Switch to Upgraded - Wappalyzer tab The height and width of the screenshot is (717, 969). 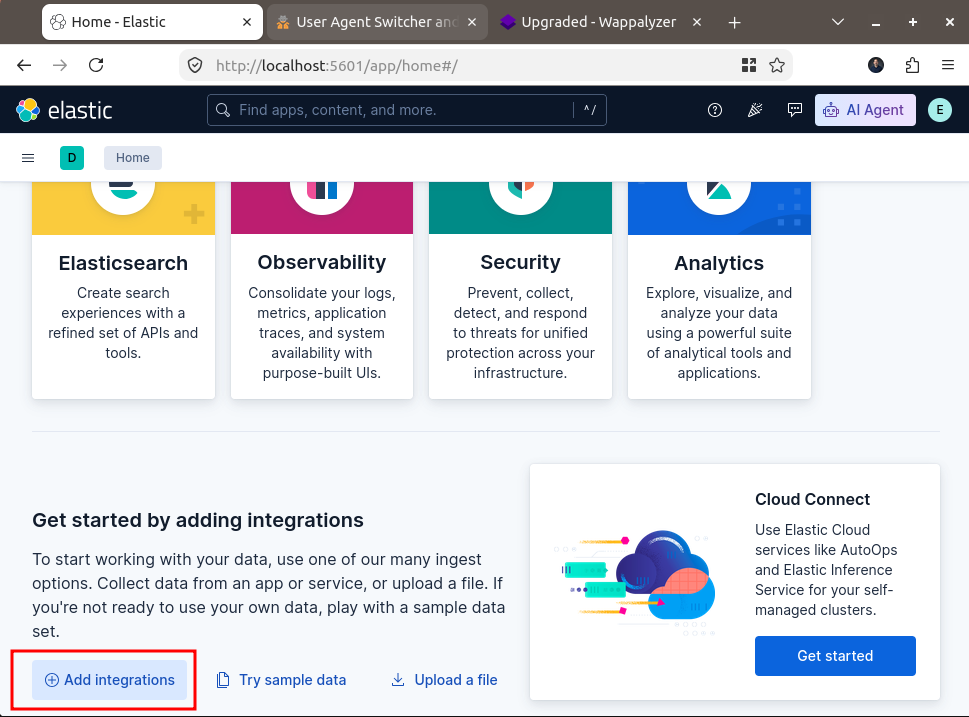click(598, 22)
